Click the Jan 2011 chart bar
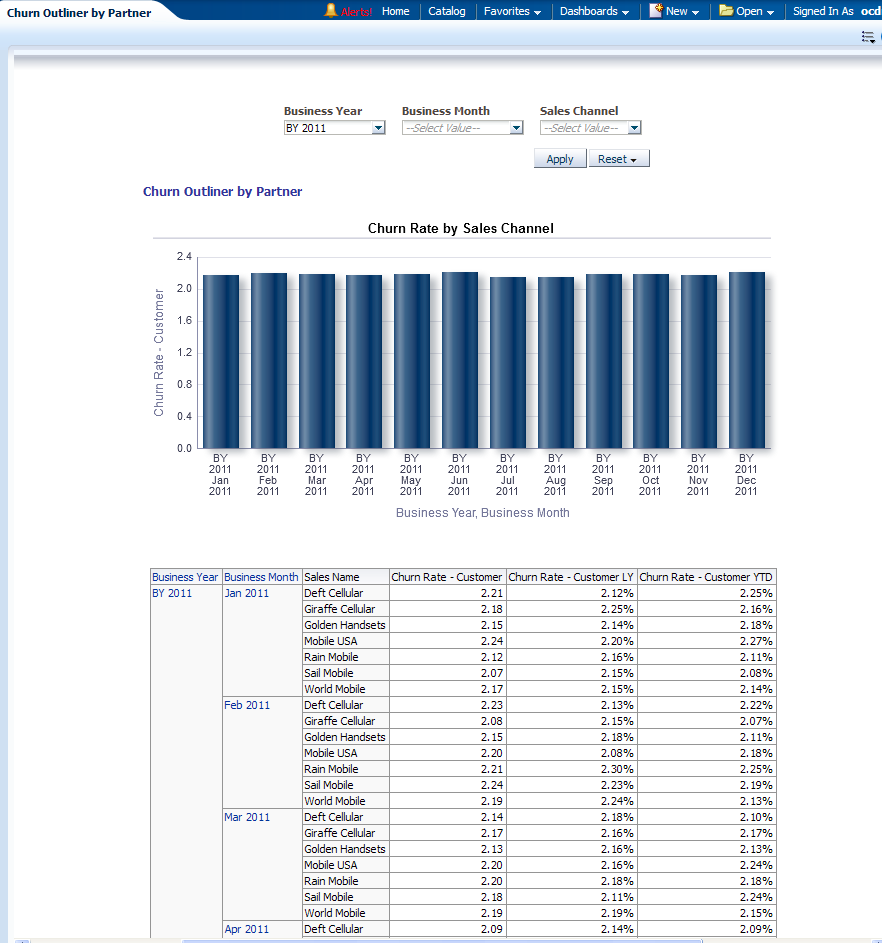Screen dimensions: 882x943 [220, 360]
